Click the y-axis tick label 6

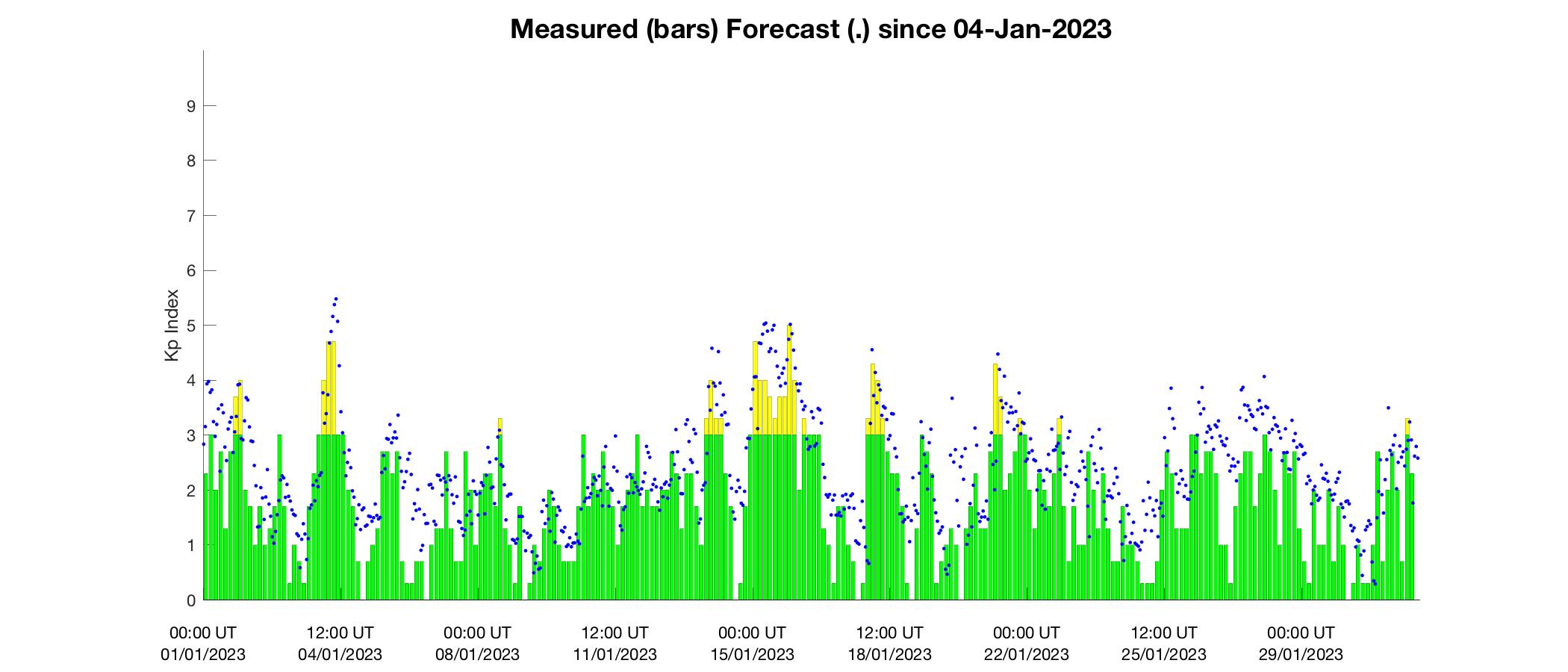191,270
